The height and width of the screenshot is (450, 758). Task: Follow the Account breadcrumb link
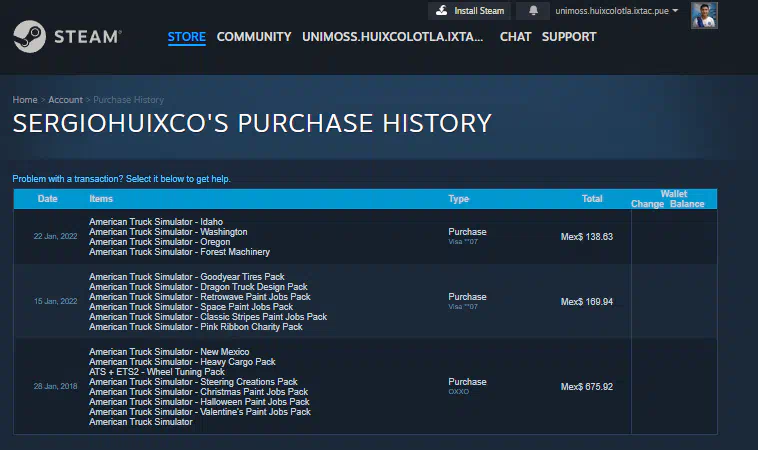[x=65, y=100]
